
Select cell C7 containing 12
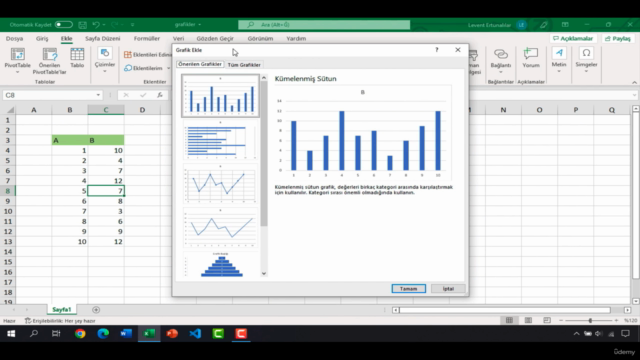click(106, 181)
